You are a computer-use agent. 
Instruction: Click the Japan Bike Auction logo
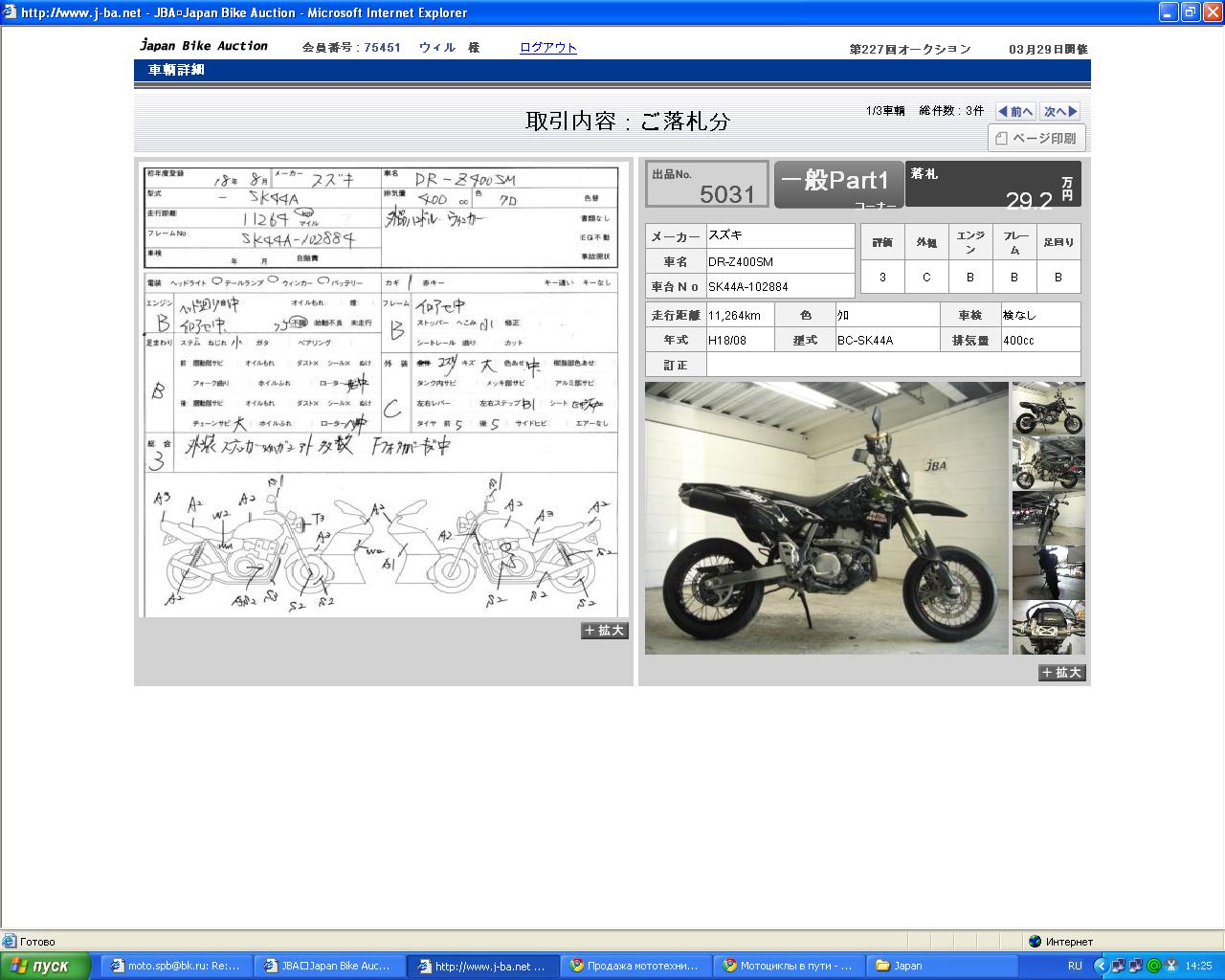(x=204, y=46)
